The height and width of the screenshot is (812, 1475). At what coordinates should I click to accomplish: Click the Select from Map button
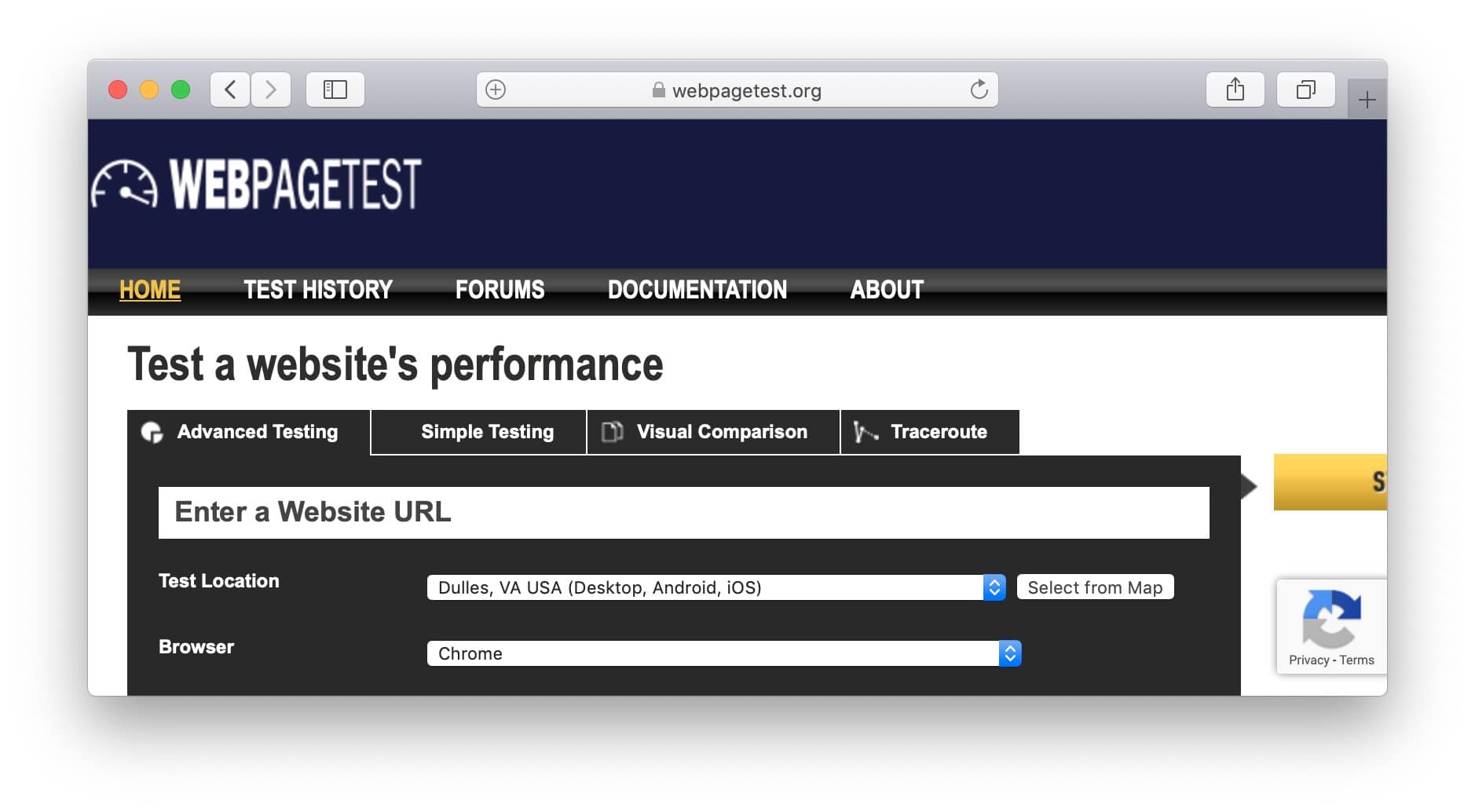(1095, 587)
